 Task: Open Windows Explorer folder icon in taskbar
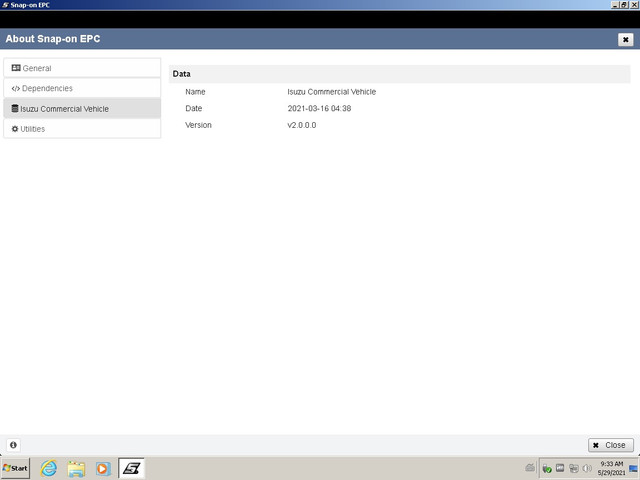point(76,469)
